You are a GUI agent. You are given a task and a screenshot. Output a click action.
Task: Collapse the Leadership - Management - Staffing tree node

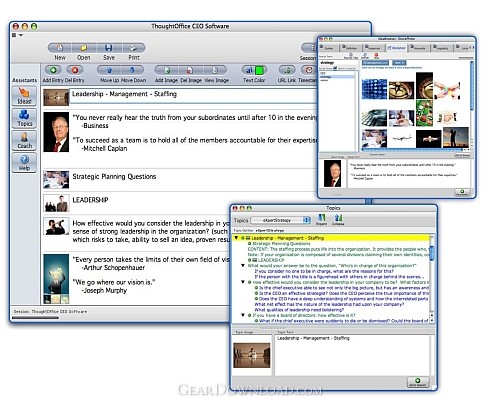[x=236, y=238]
